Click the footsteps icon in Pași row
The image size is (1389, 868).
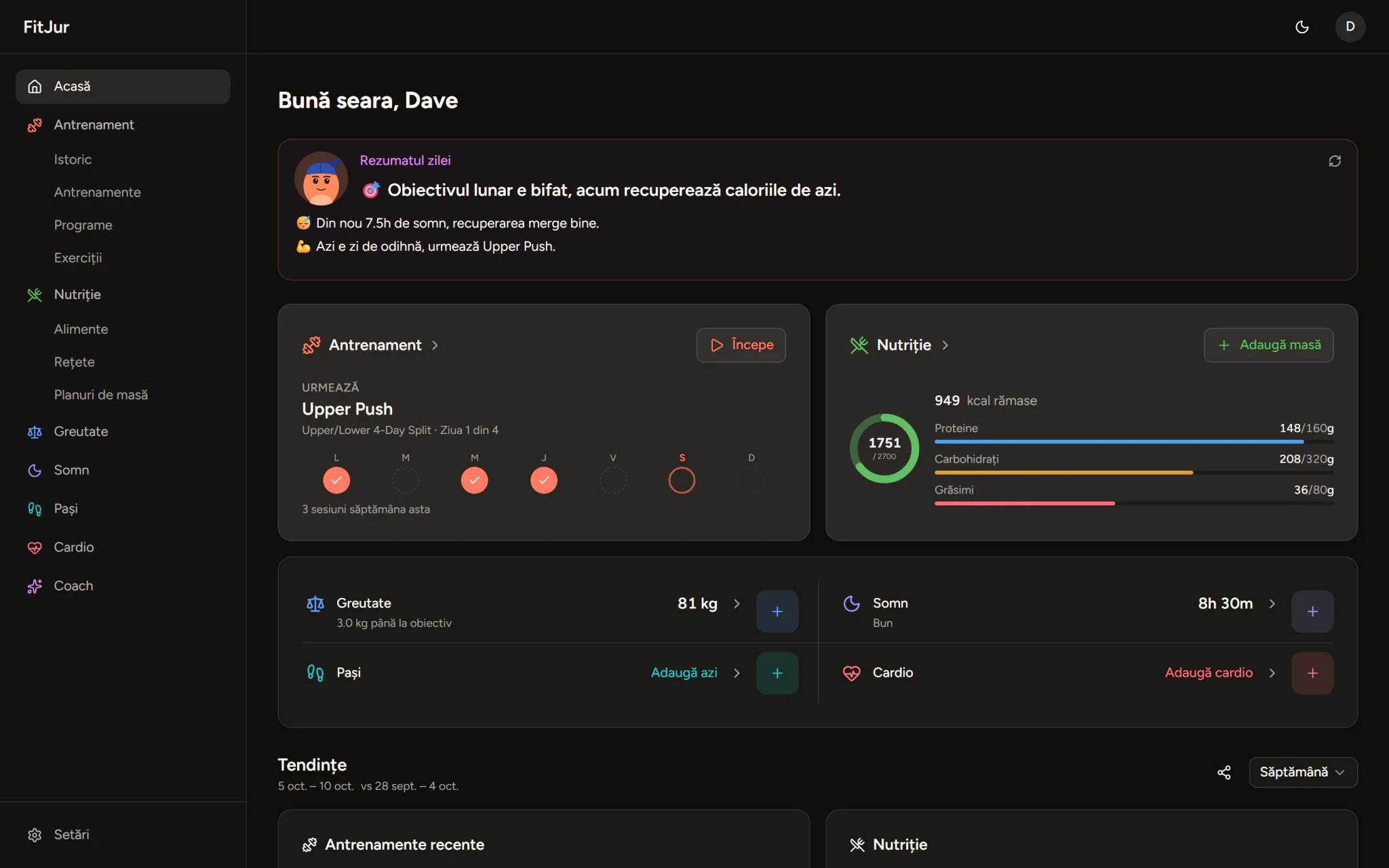315,673
